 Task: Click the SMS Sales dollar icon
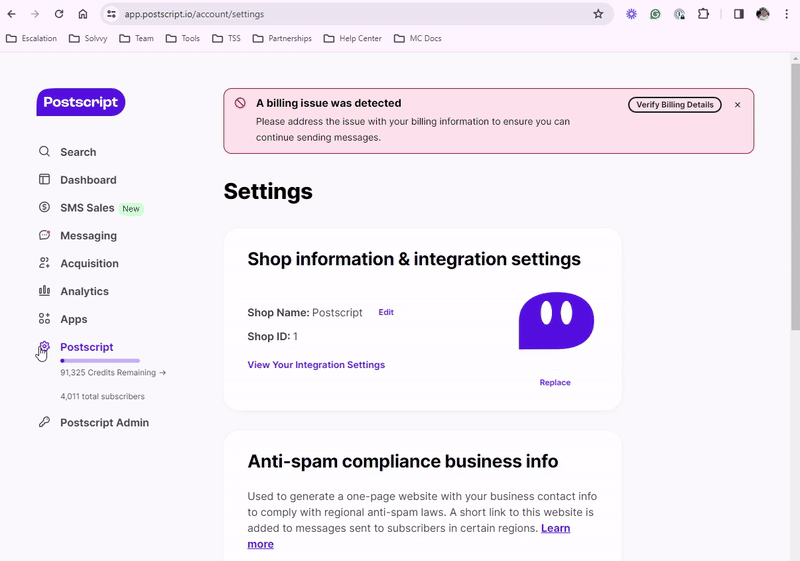(x=44, y=207)
